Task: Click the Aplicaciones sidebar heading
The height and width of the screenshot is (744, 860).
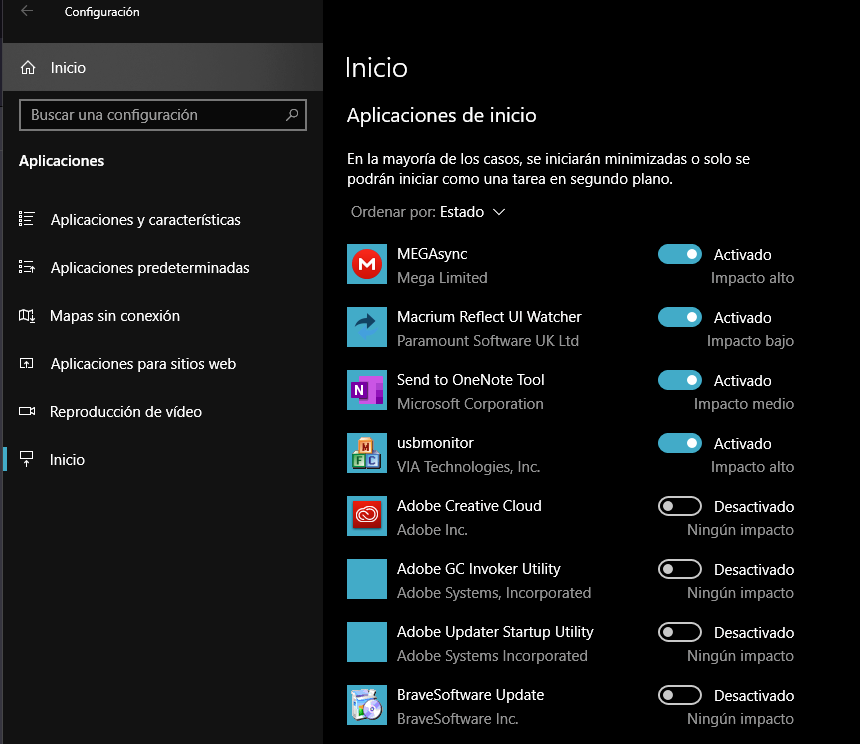Action: click(x=61, y=161)
